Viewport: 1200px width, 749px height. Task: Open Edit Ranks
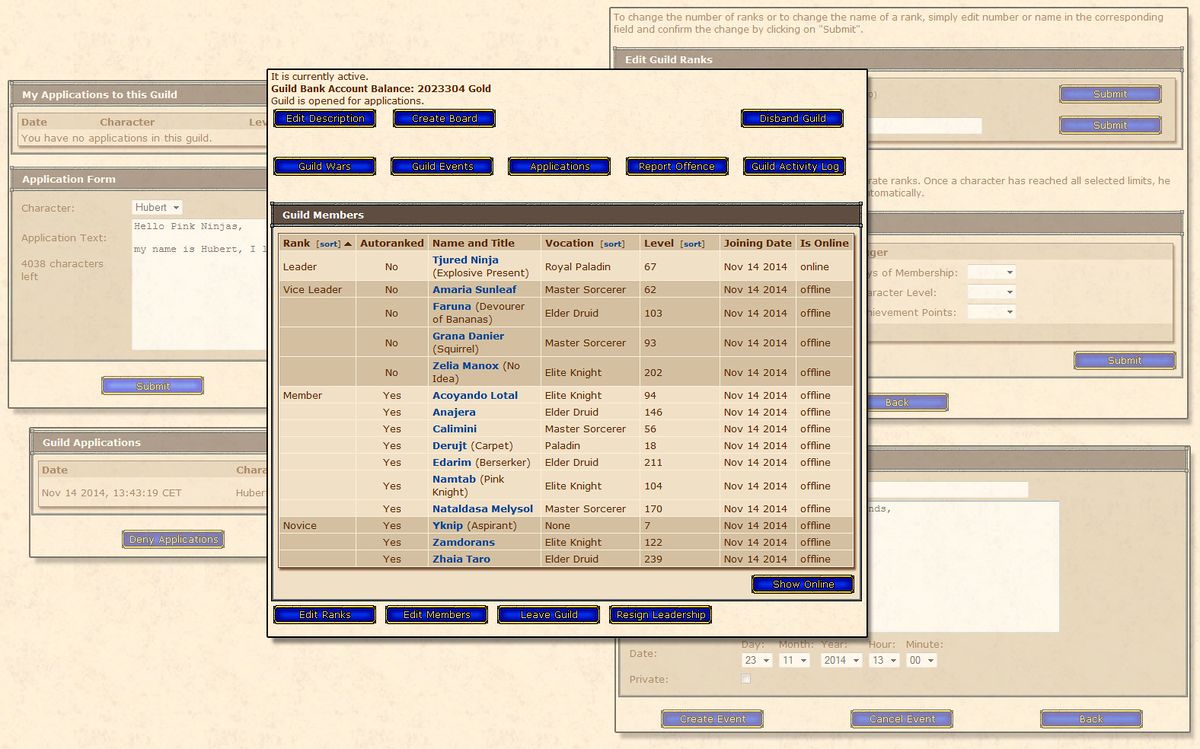tap(324, 615)
